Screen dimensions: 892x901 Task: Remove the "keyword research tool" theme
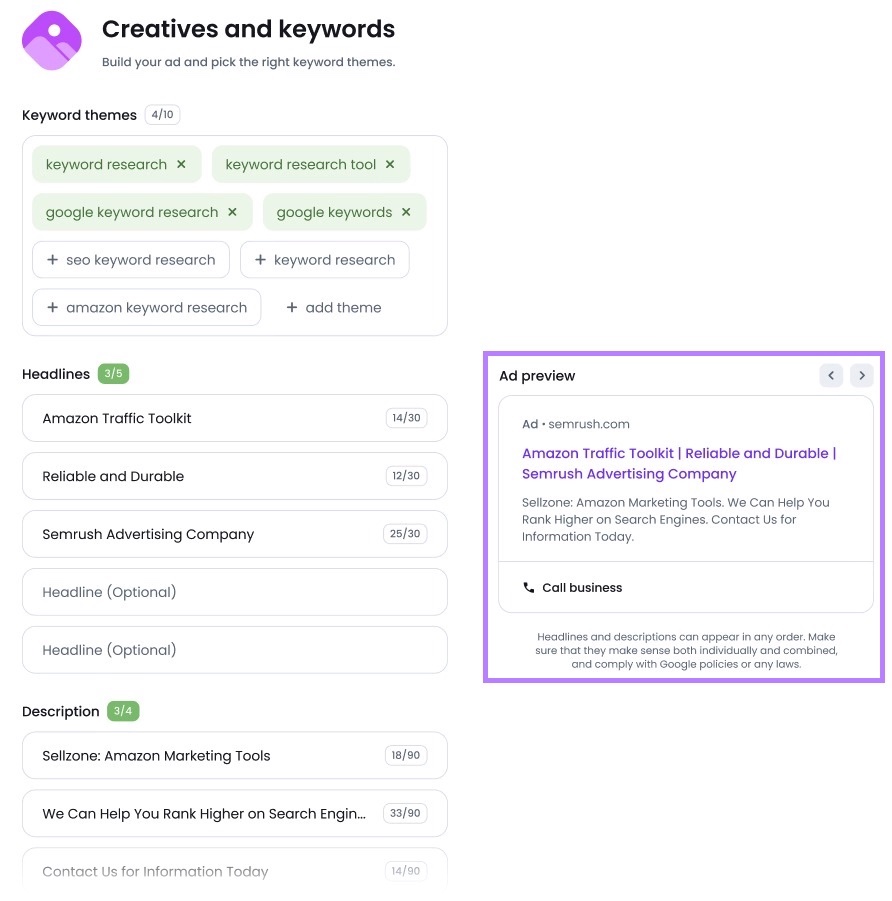tap(389, 164)
